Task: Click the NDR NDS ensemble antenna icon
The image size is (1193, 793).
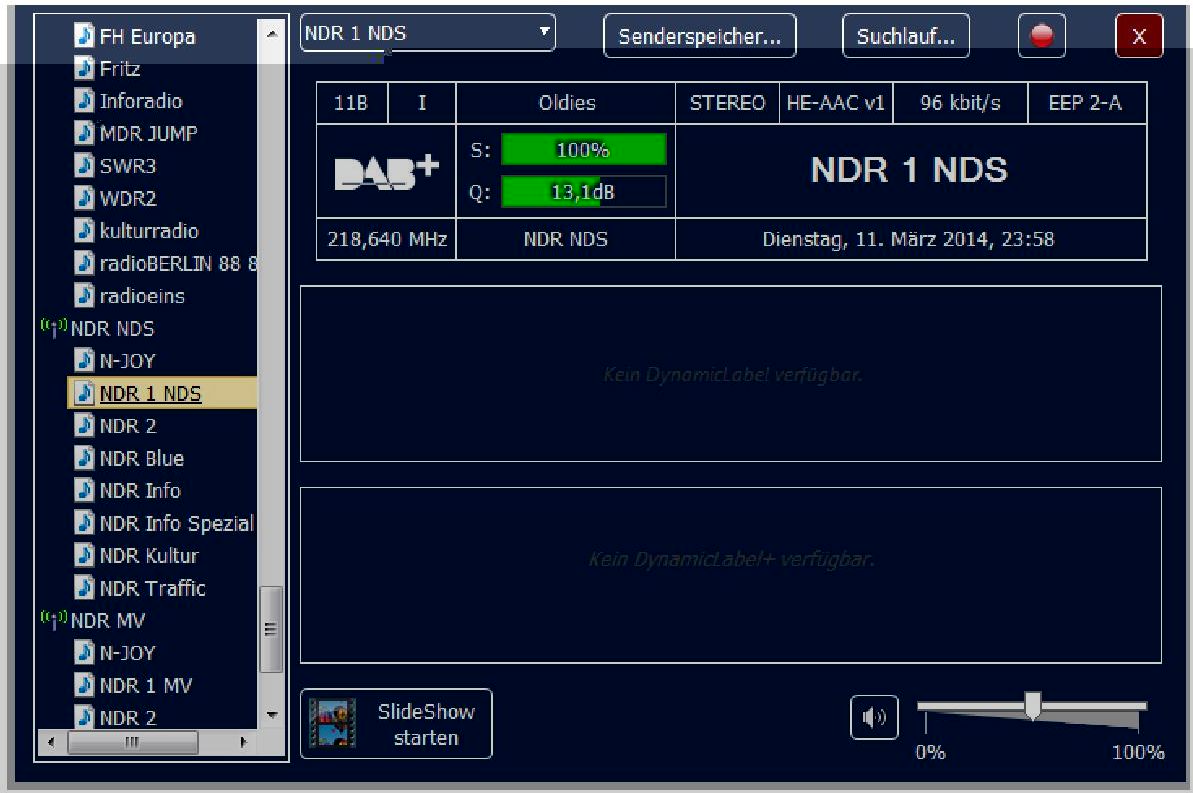Action: click(53, 328)
